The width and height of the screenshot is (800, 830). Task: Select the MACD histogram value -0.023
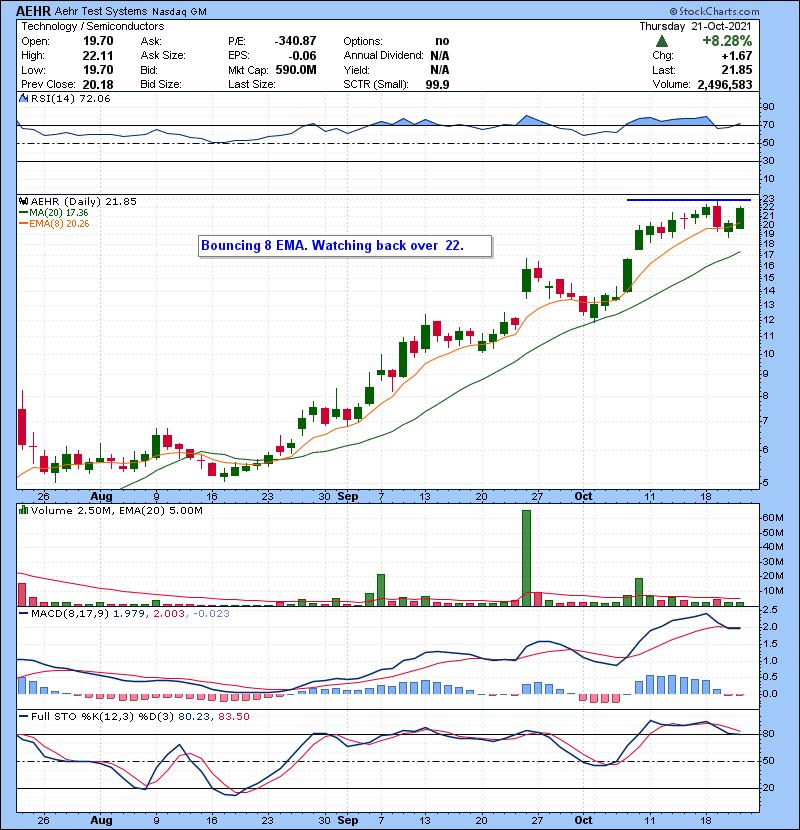point(211,614)
